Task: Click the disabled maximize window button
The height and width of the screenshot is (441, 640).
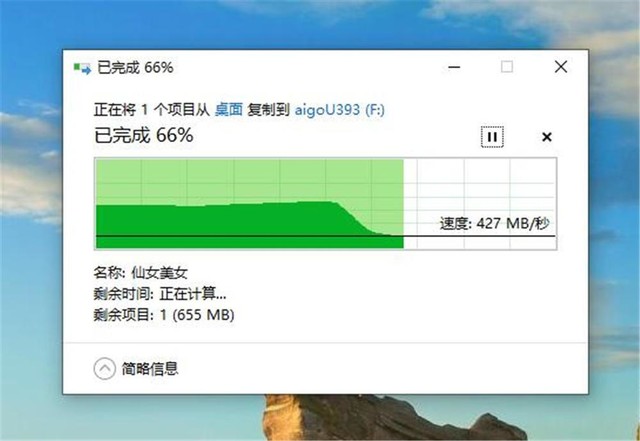Action: [507, 67]
